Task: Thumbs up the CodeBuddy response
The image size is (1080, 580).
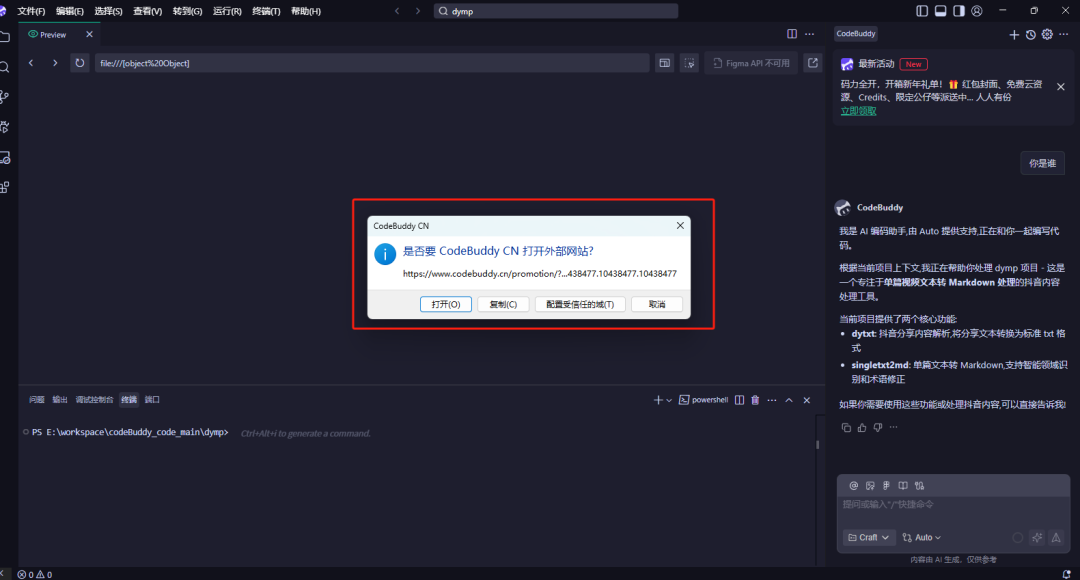Action: 862,427
